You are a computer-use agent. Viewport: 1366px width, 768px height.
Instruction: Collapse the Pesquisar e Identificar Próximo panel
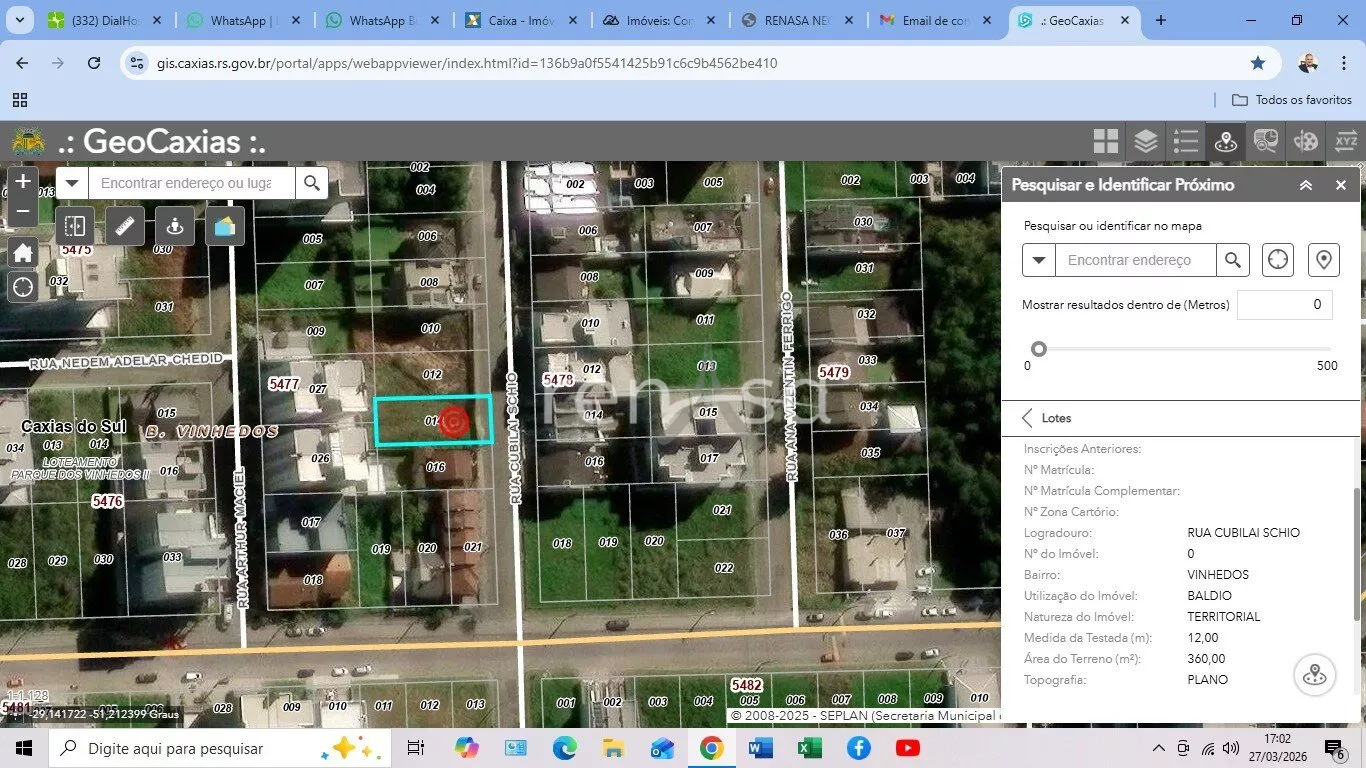1306,185
